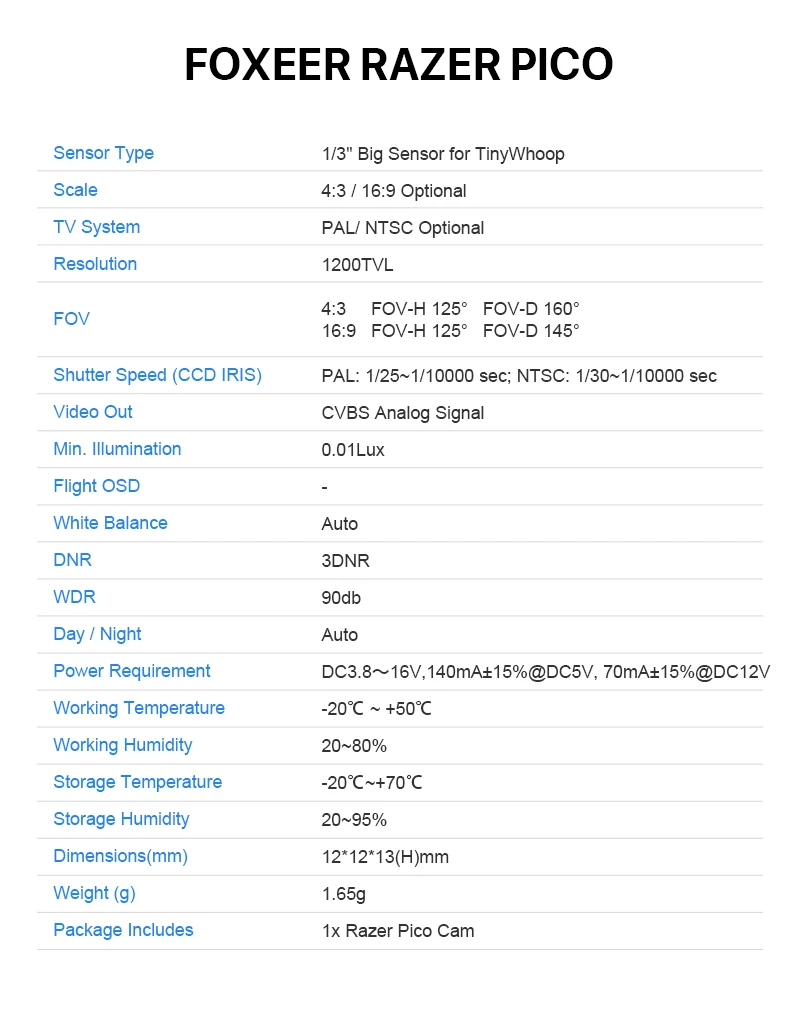Click the 1.65g weight value
Viewport: 800px width, 1023px height.
344,894
